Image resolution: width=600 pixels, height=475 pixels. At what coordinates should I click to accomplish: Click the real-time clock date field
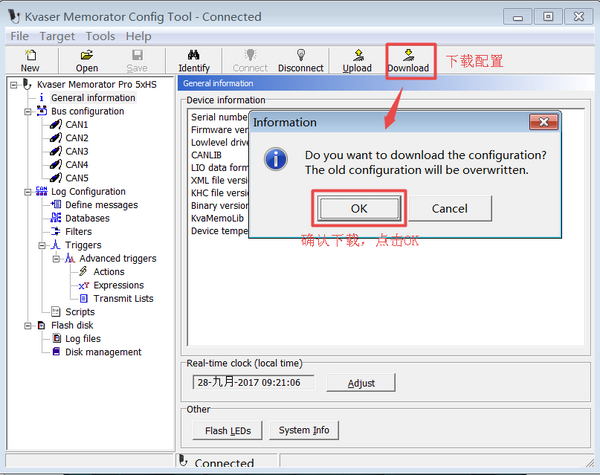(253, 382)
